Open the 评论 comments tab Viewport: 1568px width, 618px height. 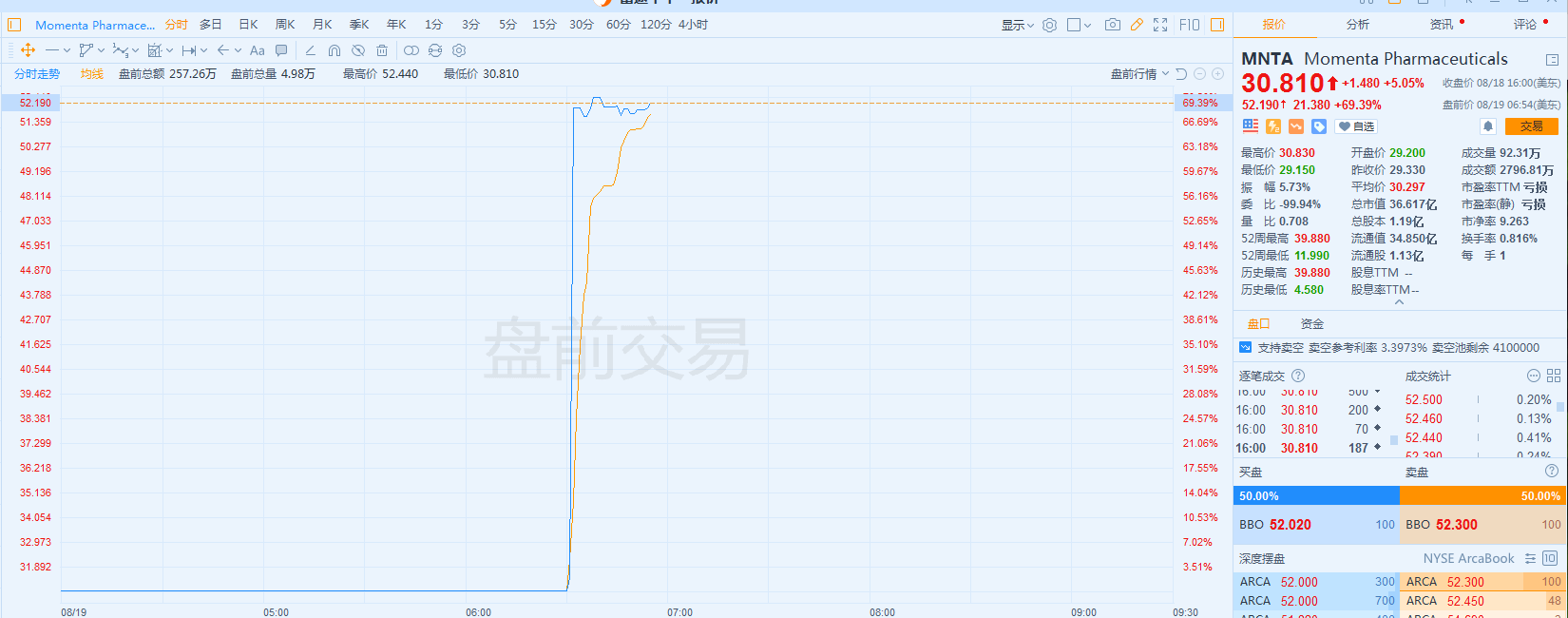coord(1525,25)
